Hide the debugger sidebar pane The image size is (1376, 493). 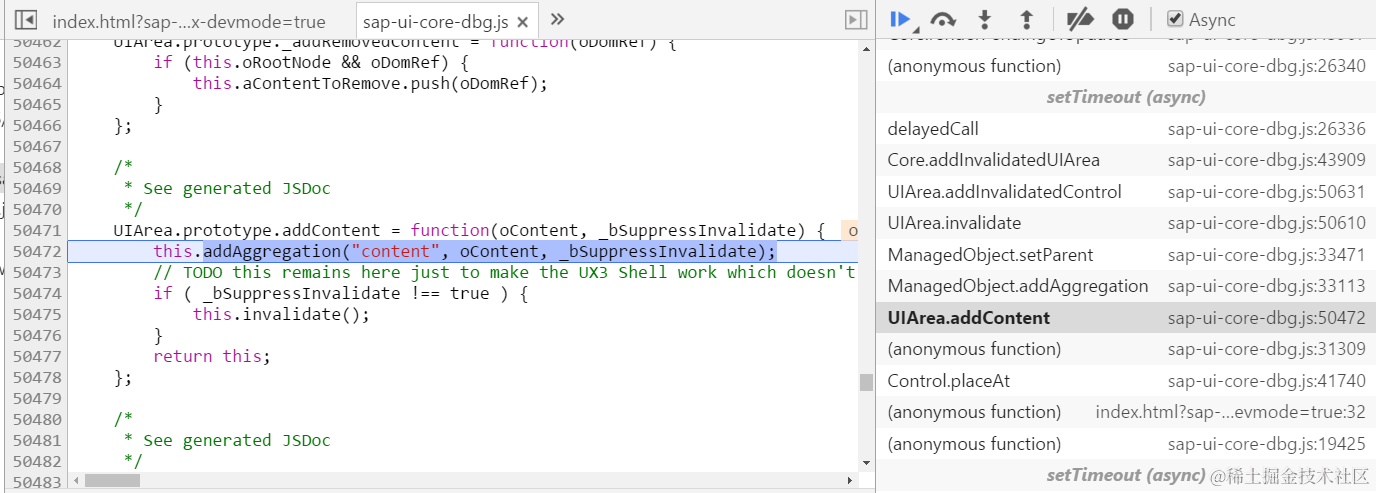click(855, 20)
